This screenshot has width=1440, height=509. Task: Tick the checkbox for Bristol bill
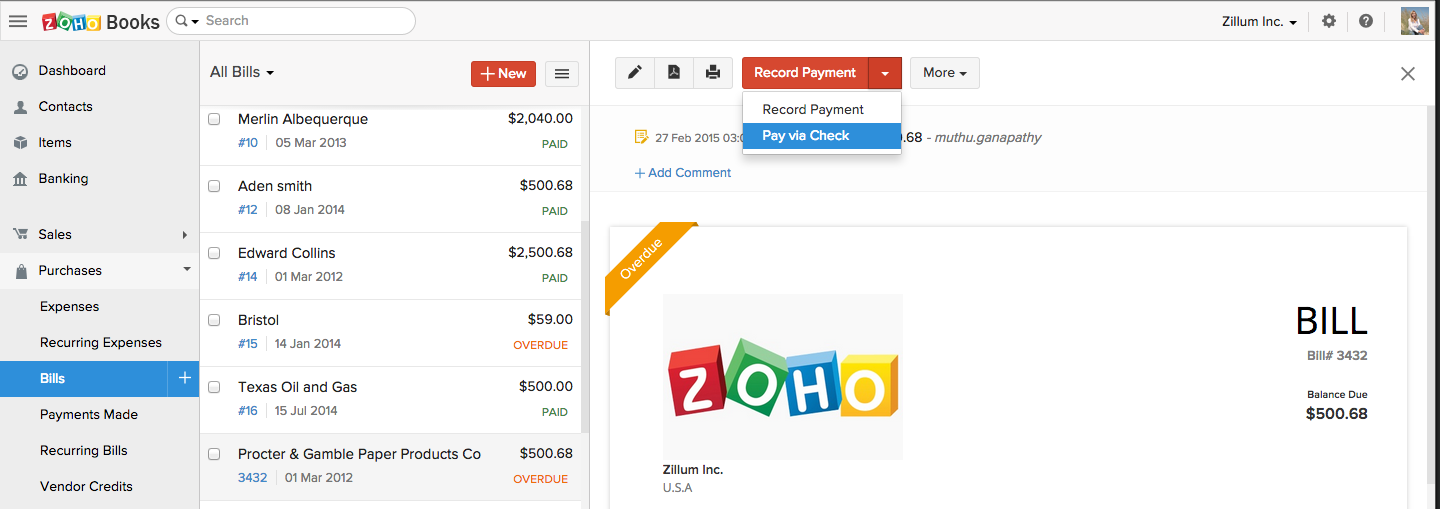(214, 320)
